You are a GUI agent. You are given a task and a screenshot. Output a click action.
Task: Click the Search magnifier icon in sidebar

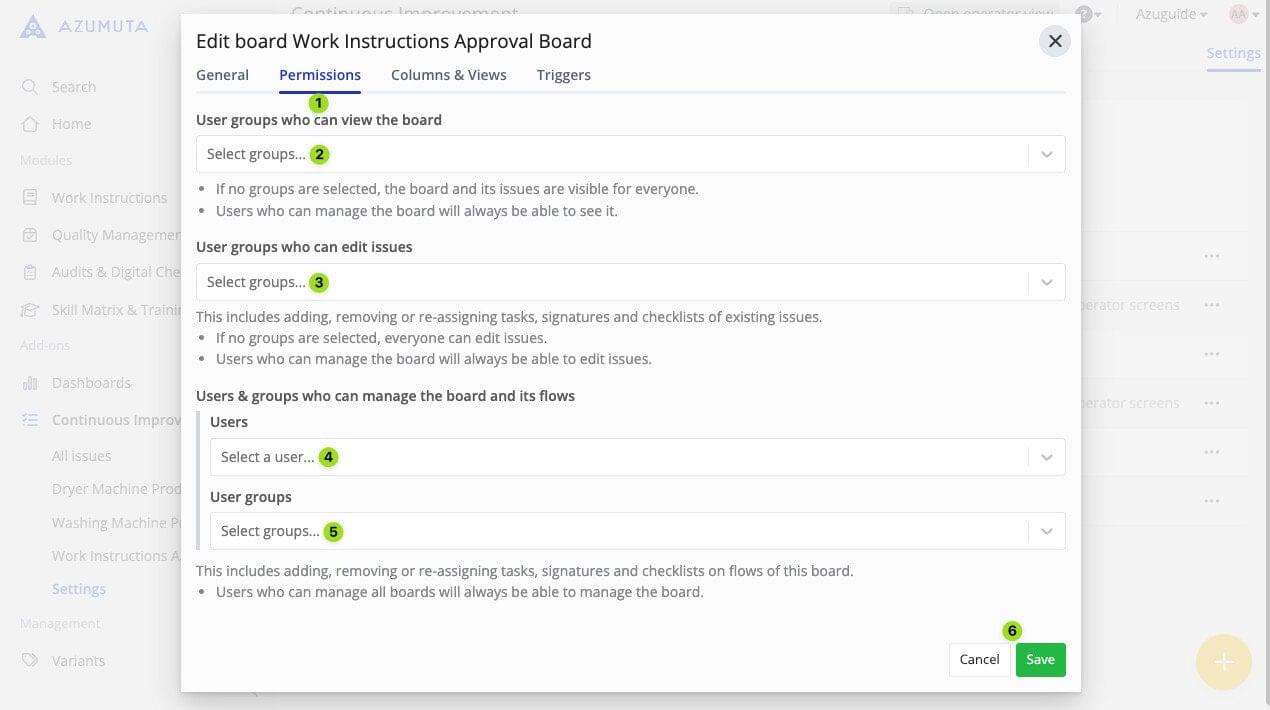pos(30,87)
